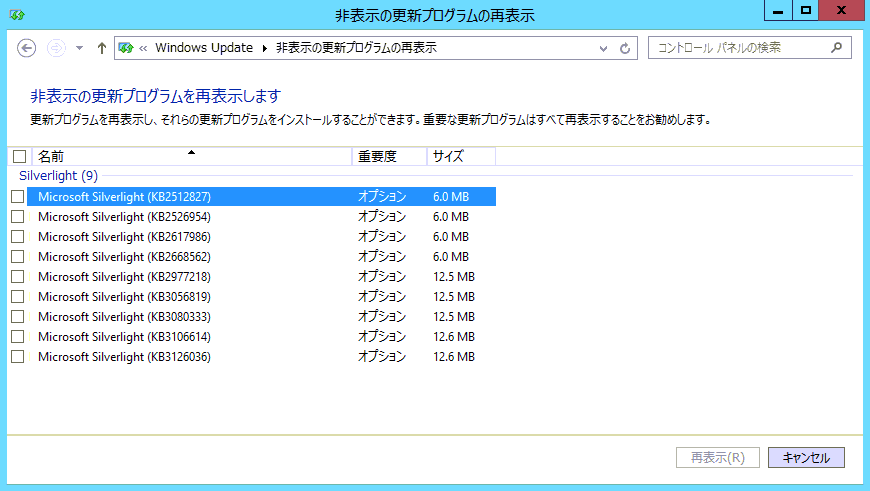This screenshot has width=870, height=491.
Task: Close the window with the X button
Action: (841, 11)
